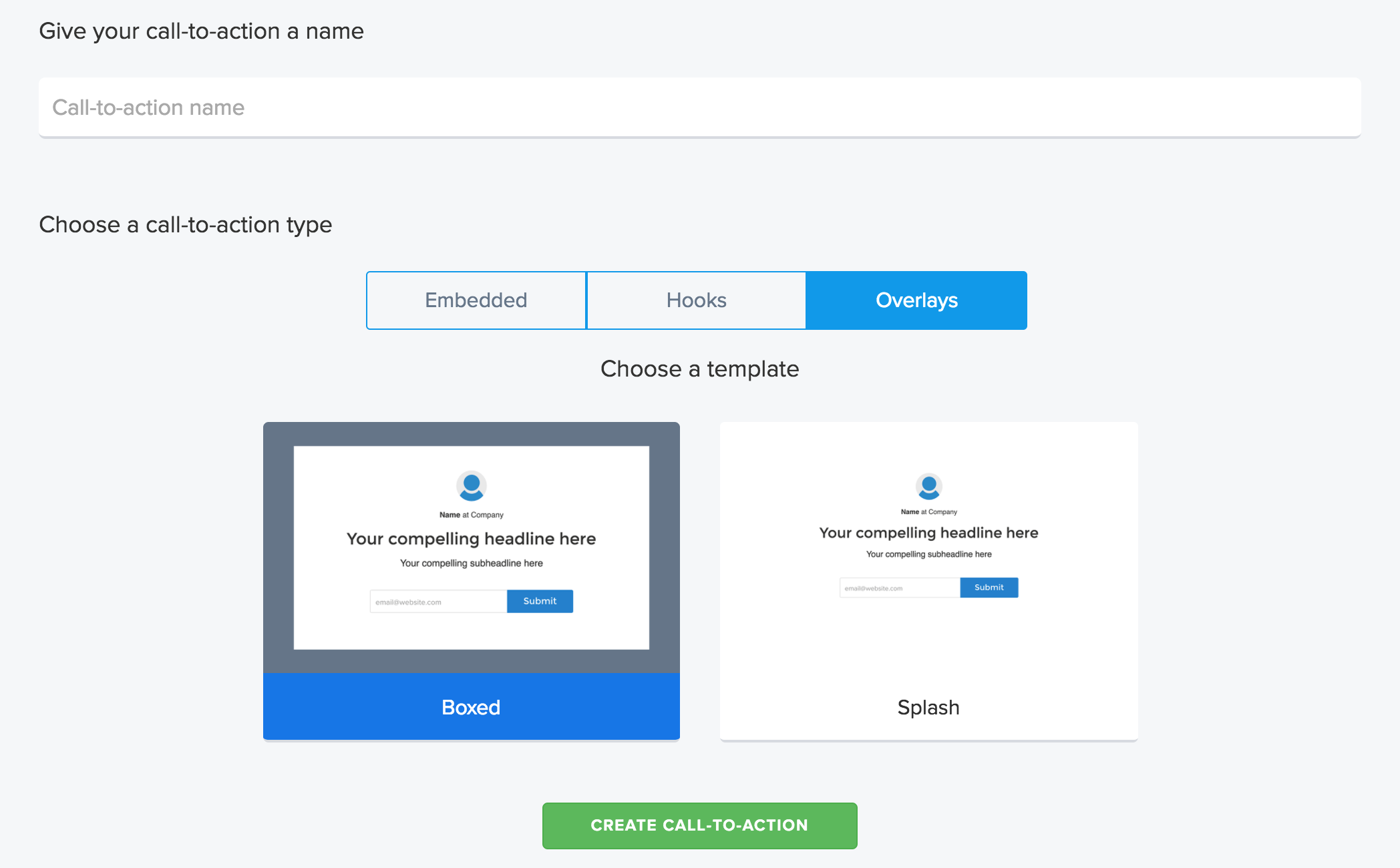Click email field in Splash preview
Image resolution: width=1400 pixels, height=868 pixels.
[899, 588]
